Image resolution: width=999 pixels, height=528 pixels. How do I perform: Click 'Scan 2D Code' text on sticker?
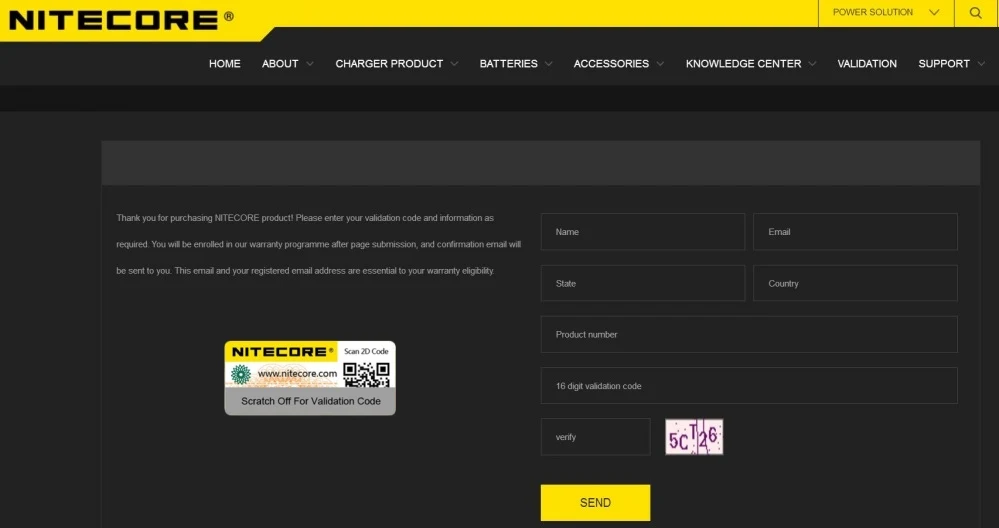click(x=366, y=352)
